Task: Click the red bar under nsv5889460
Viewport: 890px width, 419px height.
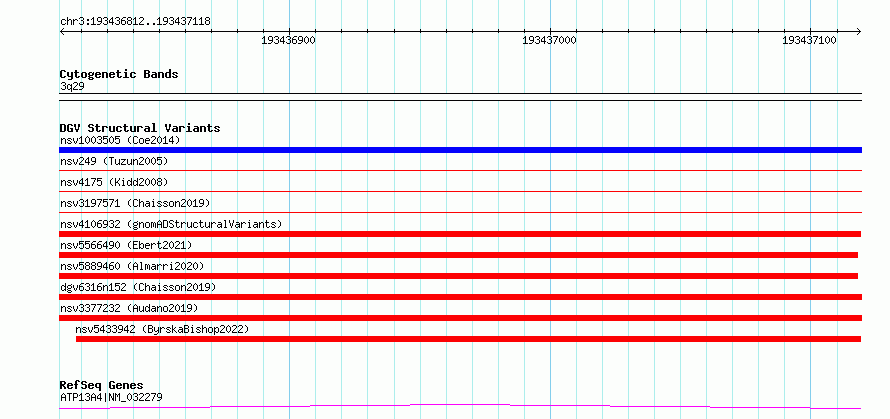Action: pyautogui.click(x=458, y=276)
